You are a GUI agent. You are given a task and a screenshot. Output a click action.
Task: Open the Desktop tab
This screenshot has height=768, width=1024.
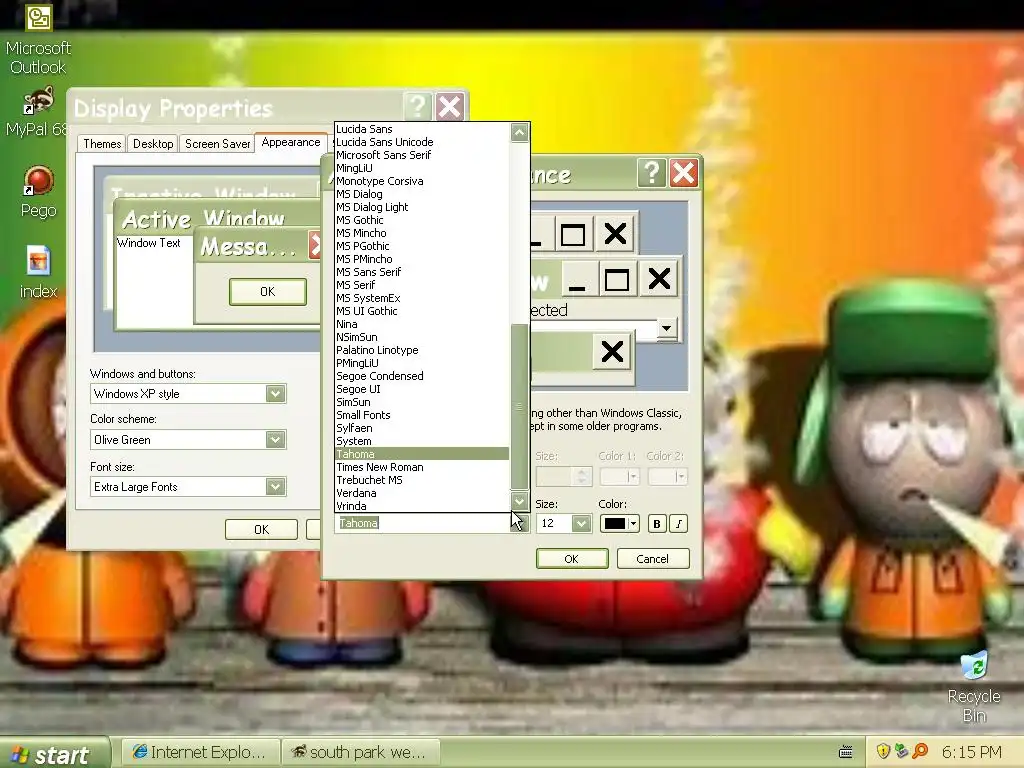(153, 144)
